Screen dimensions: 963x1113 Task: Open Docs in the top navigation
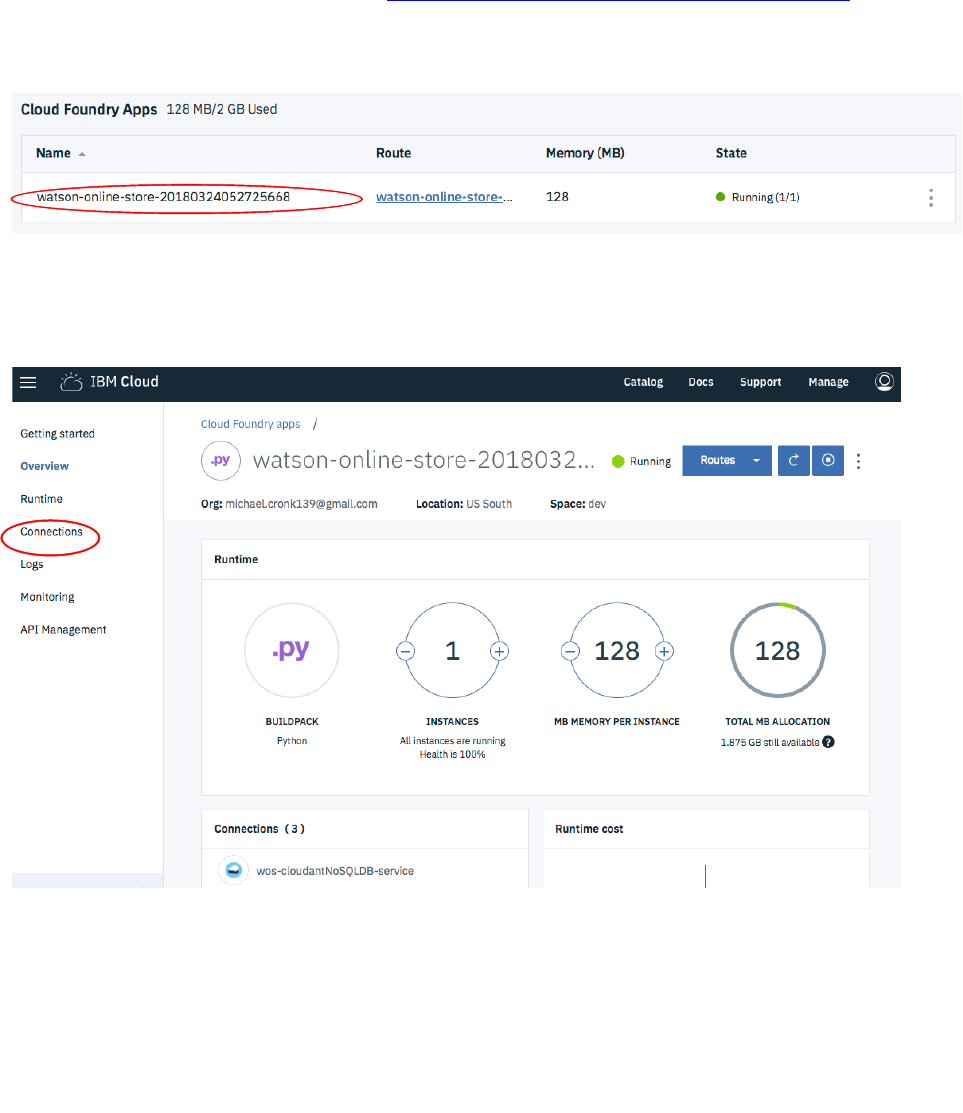[x=701, y=382]
